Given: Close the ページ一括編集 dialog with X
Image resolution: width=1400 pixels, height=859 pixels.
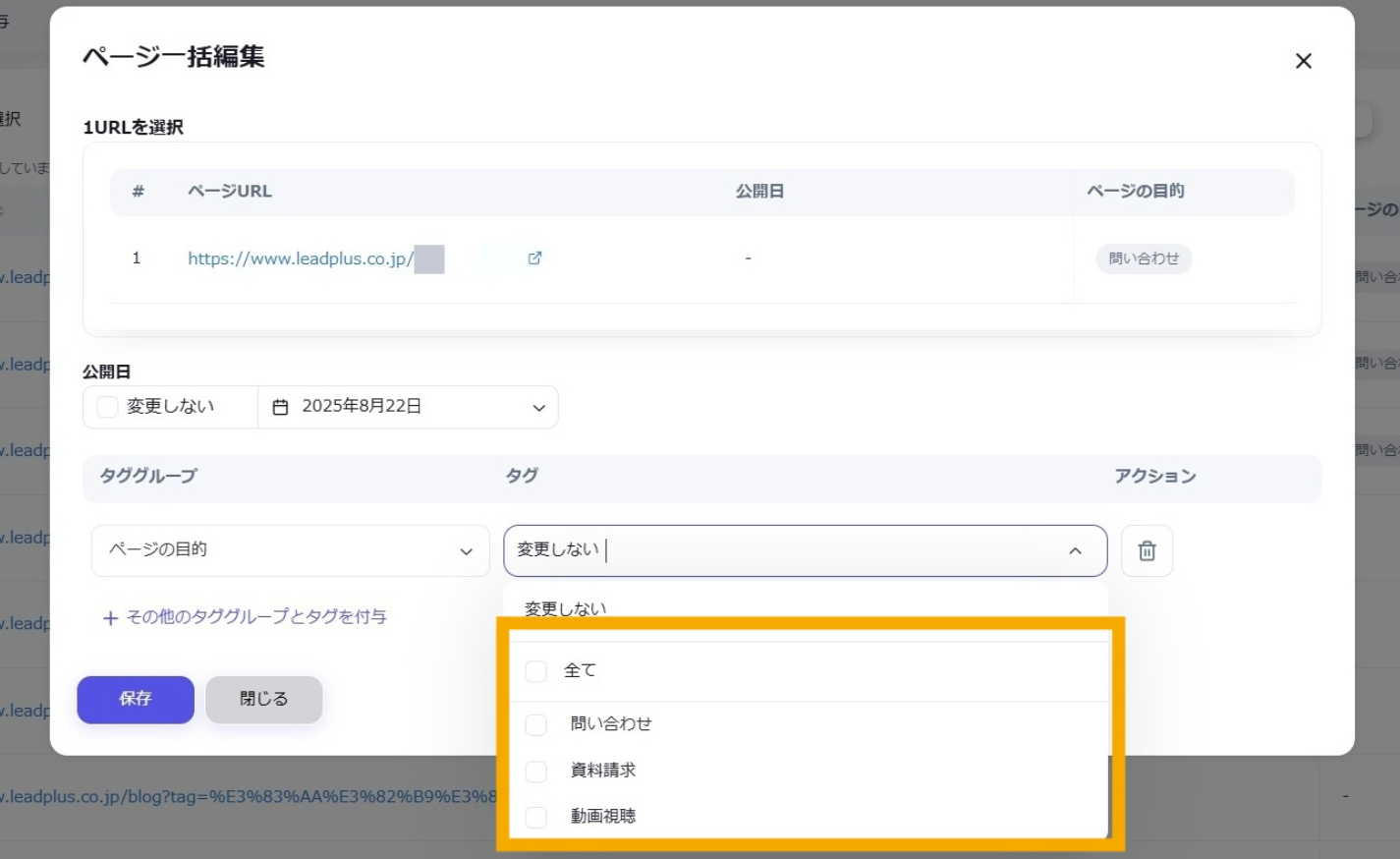Looking at the screenshot, I should click(x=1303, y=61).
